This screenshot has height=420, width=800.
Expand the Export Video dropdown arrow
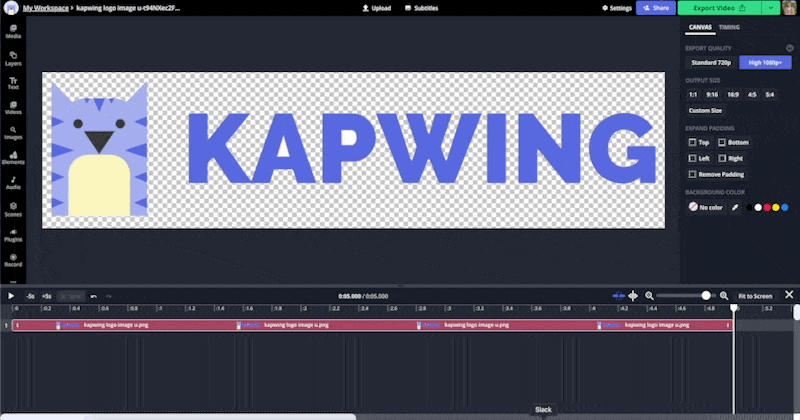click(771, 7)
